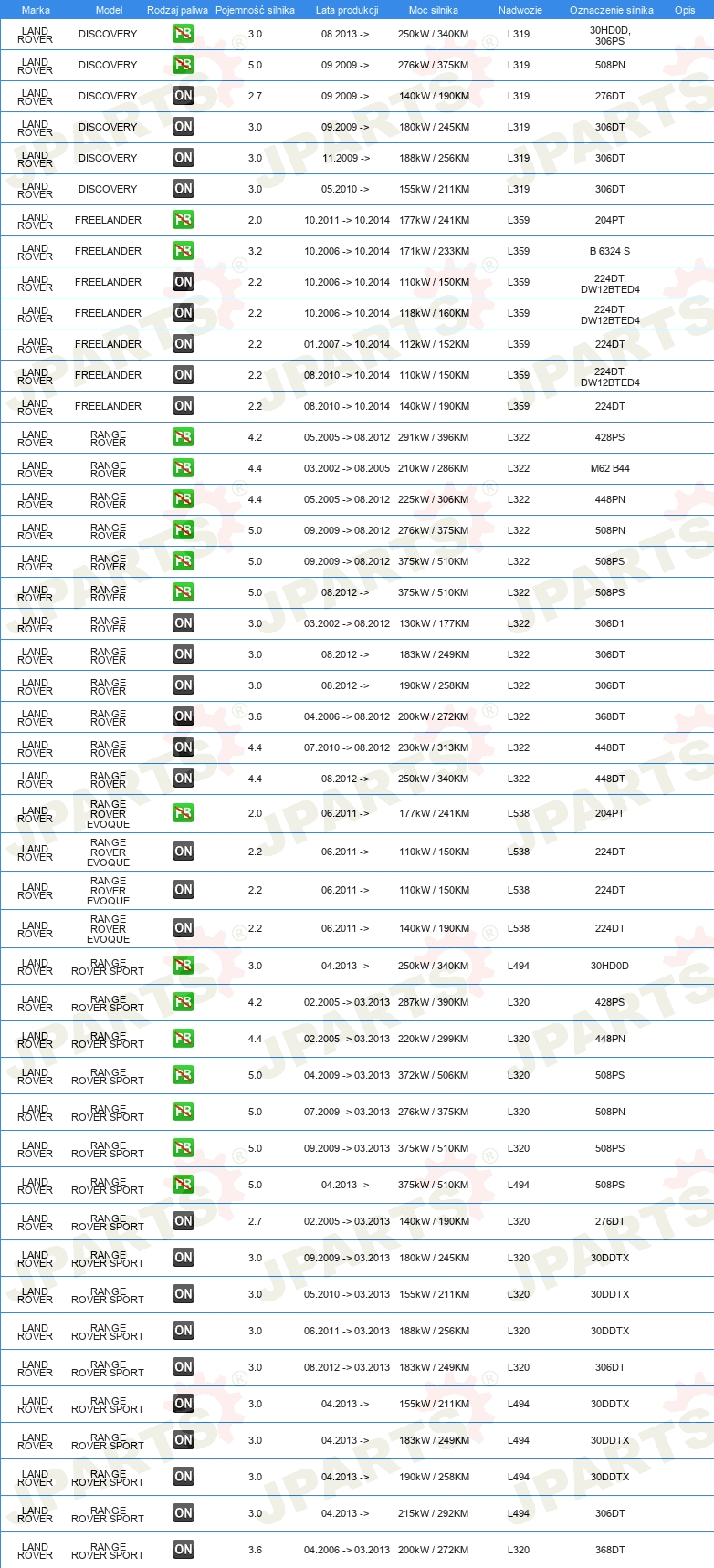Click petrol icon for Discovery 250kW / 340KM
Viewport: 714px width, 1568px height.
[x=184, y=34]
